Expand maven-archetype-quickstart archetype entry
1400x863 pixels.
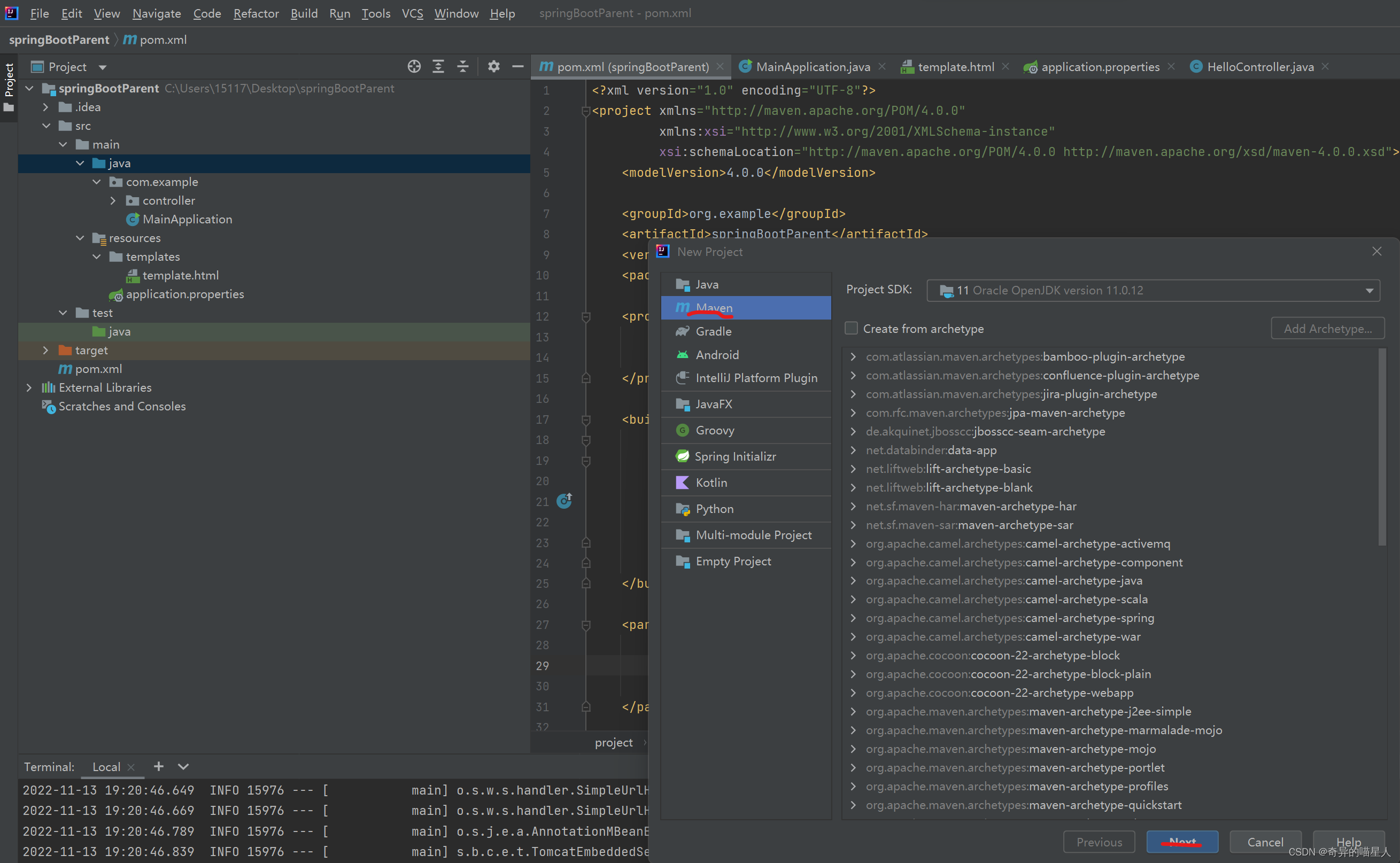pos(853,805)
